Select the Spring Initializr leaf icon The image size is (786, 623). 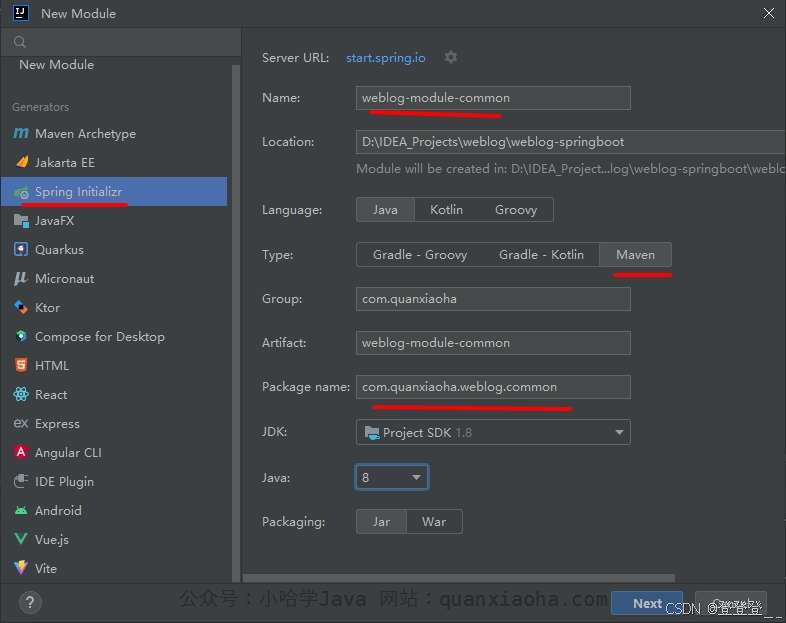click(21, 192)
